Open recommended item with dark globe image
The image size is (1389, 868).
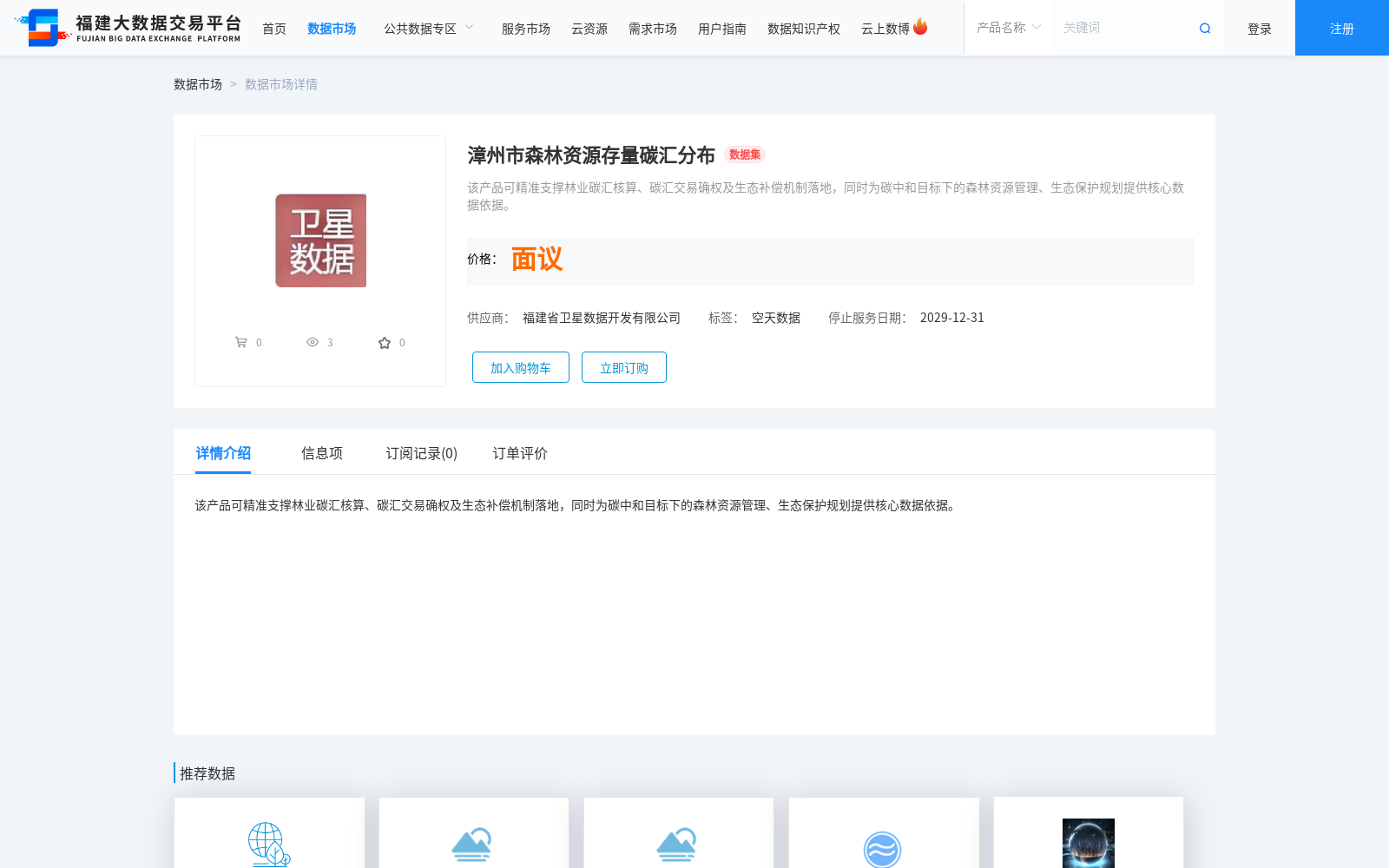tap(1089, 843)
